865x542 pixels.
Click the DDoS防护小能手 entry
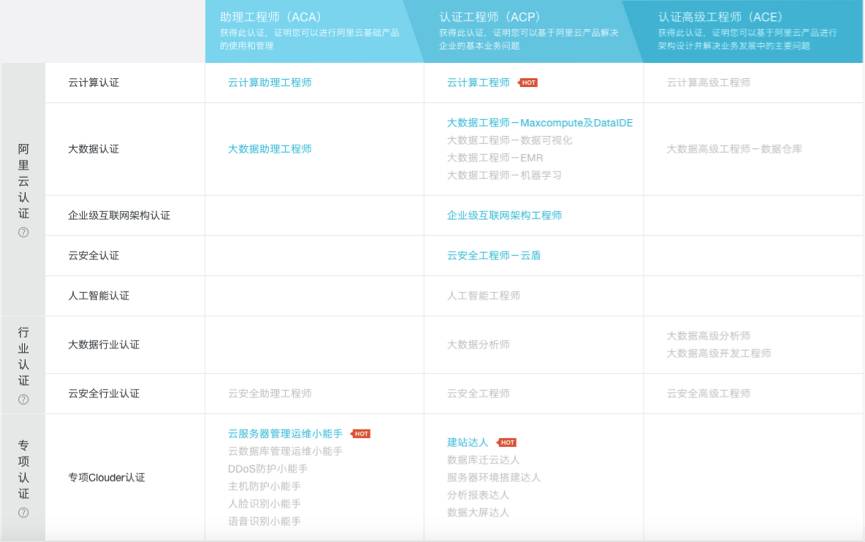click(x=268, y=469)
